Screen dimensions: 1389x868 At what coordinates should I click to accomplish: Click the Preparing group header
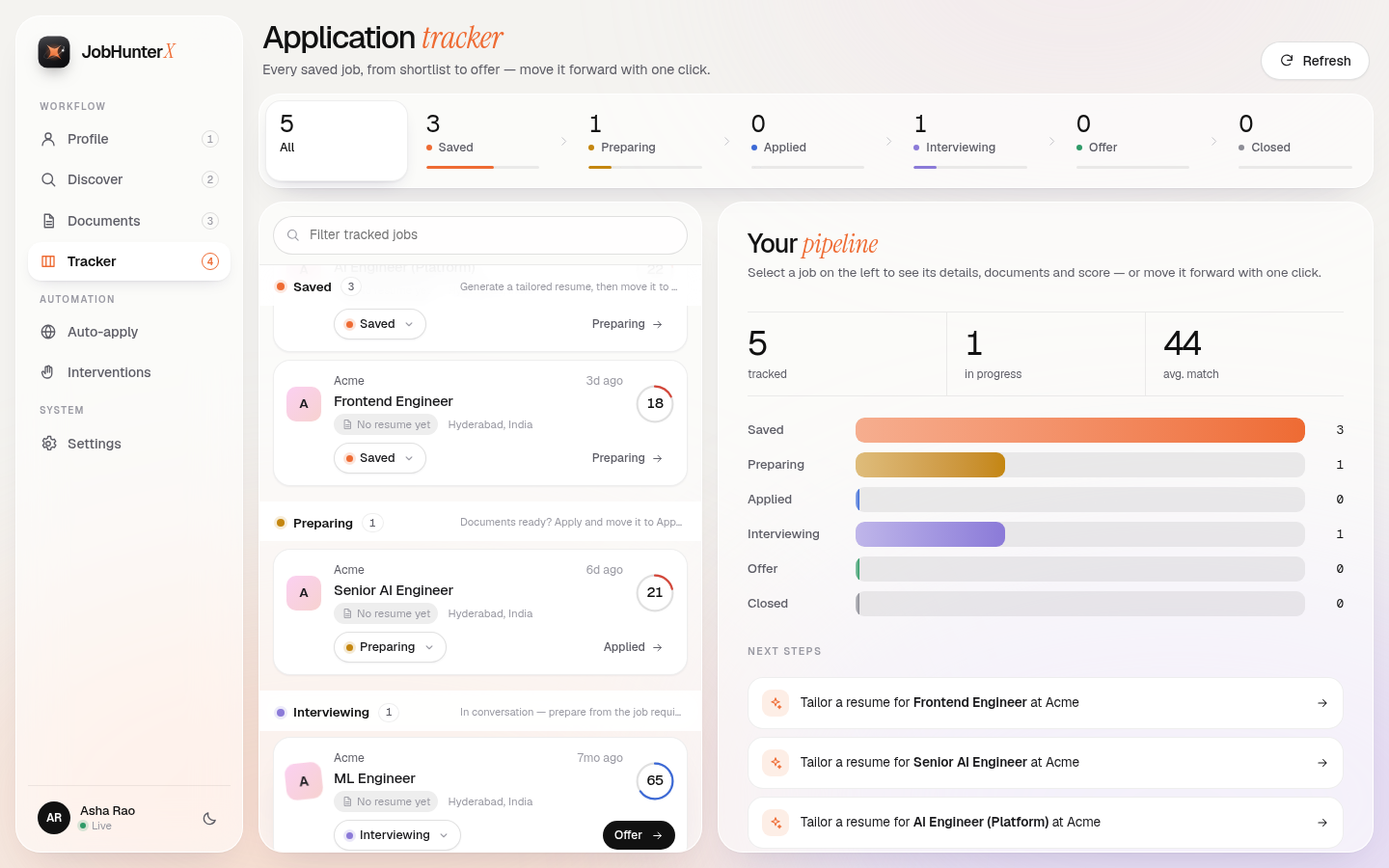click(x=480, y=523)
